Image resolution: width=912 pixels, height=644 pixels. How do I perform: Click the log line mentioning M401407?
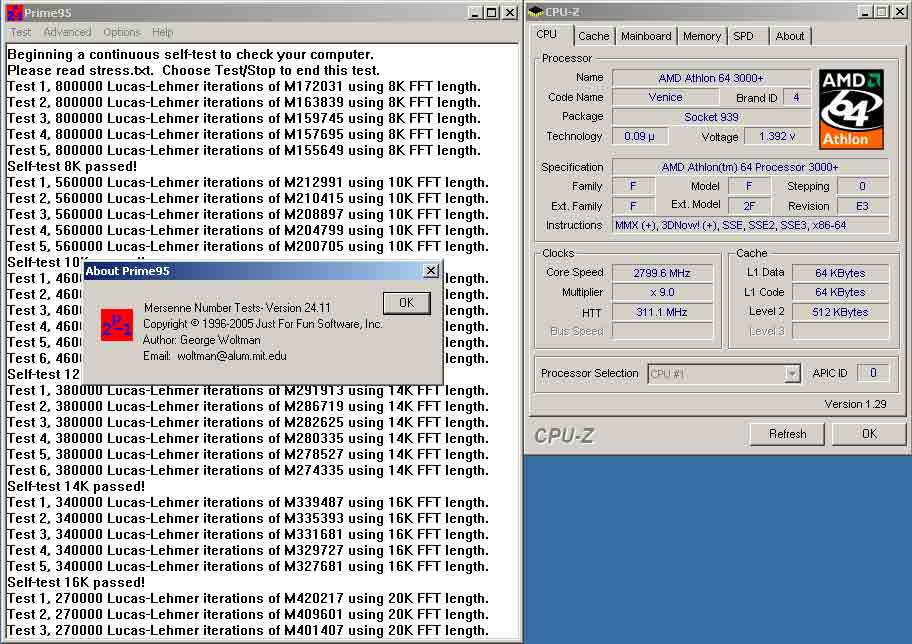(x=248, y=631)
